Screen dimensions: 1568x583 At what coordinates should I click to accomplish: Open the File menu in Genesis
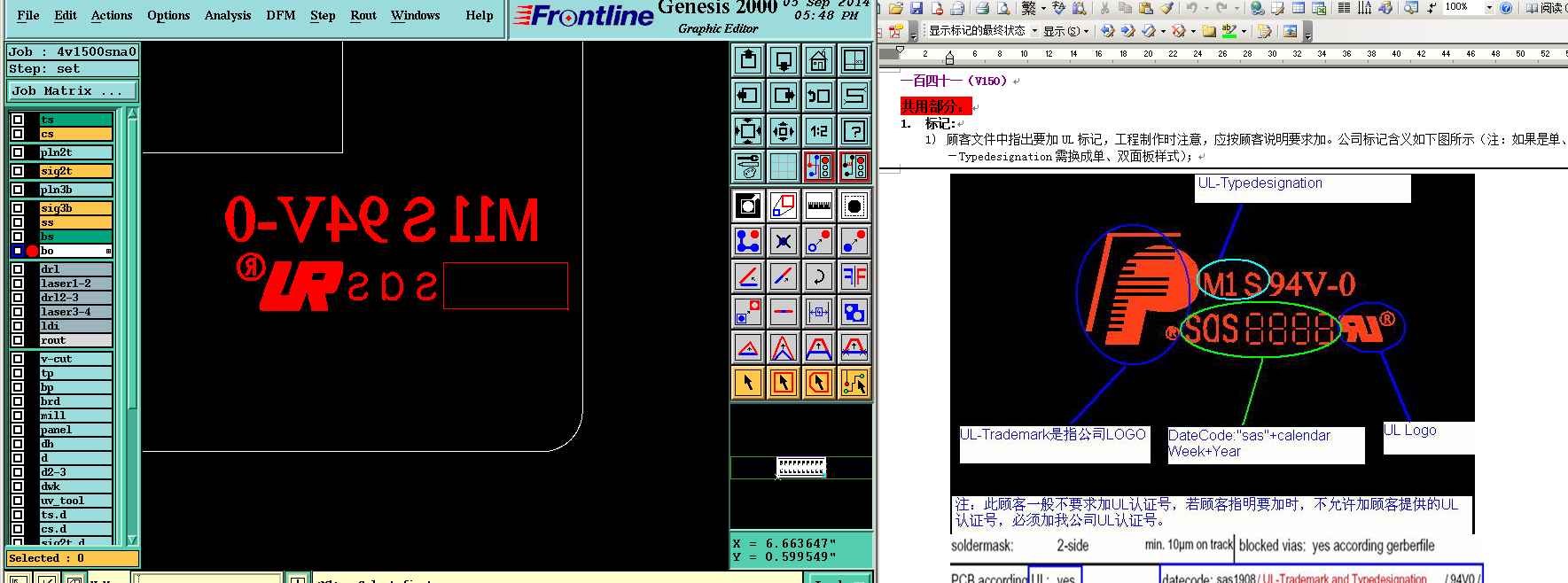(x=28, y=16)
